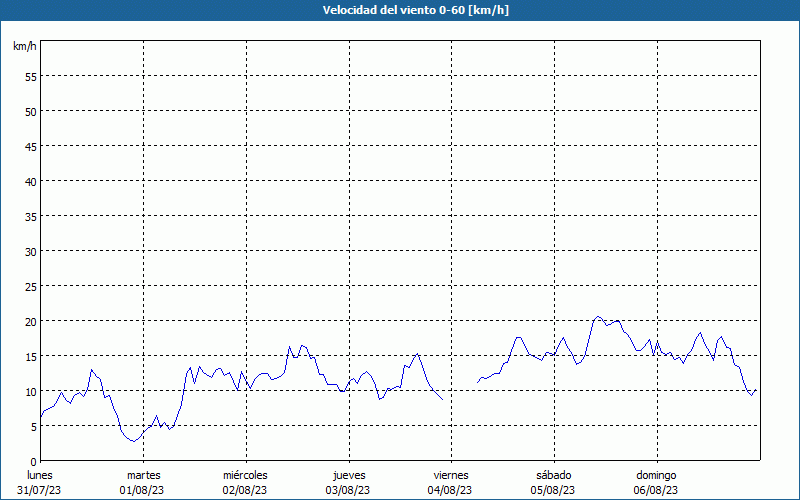800x500 pixels.
Task: Click the '40' y-axis label
Action: (31, 184)
